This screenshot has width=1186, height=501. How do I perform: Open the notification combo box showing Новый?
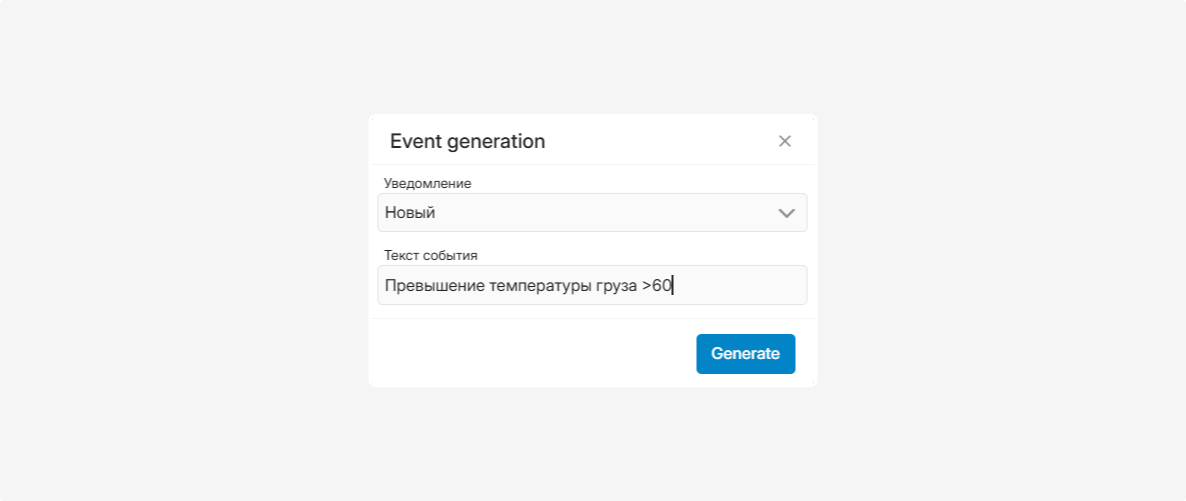[x=591, y=213]
